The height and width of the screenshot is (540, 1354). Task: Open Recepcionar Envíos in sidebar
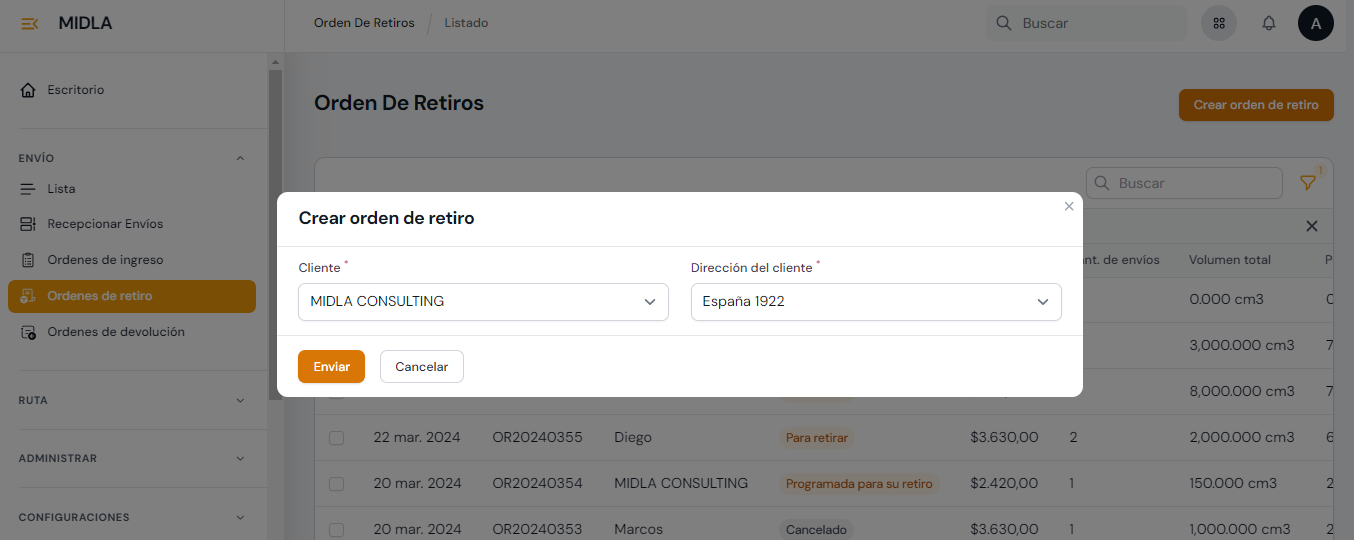pos(105,224)
